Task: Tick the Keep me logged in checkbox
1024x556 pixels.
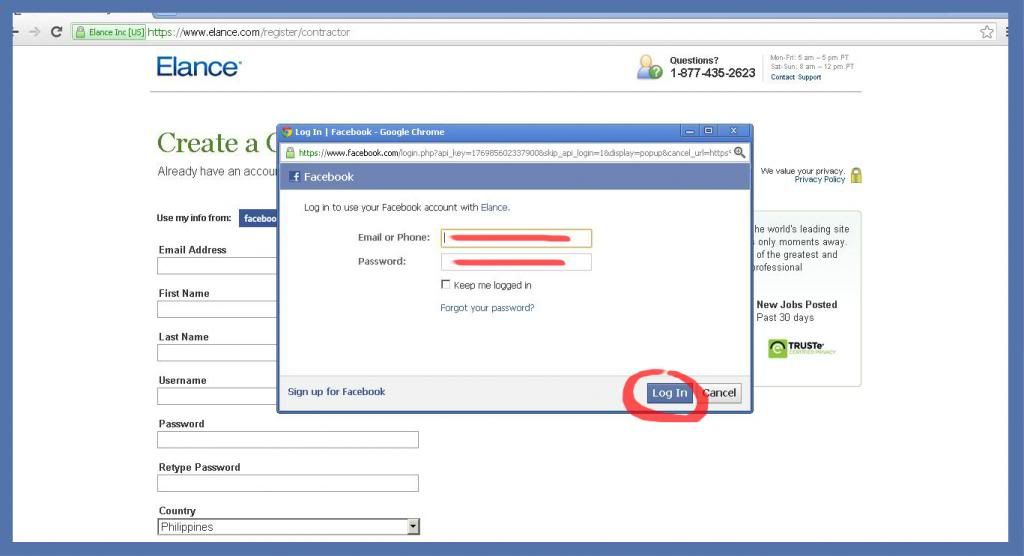Action: pos(445,284)
